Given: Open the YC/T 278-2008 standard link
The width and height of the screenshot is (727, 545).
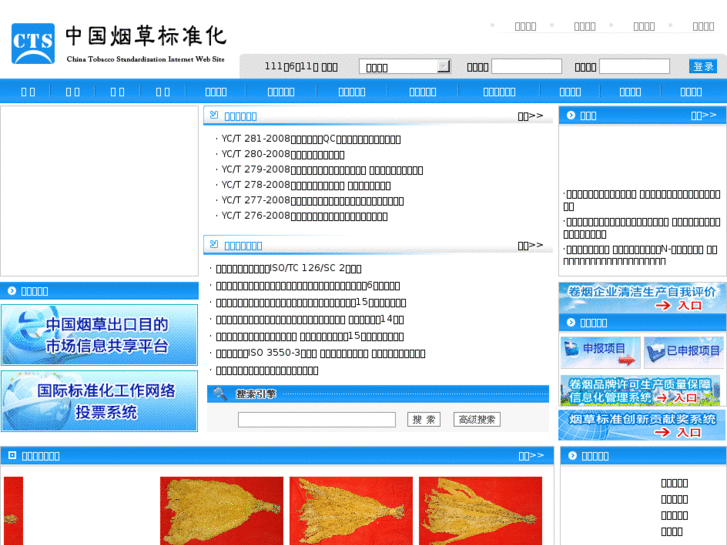Looking at the screenshot, I should point(306,185).
